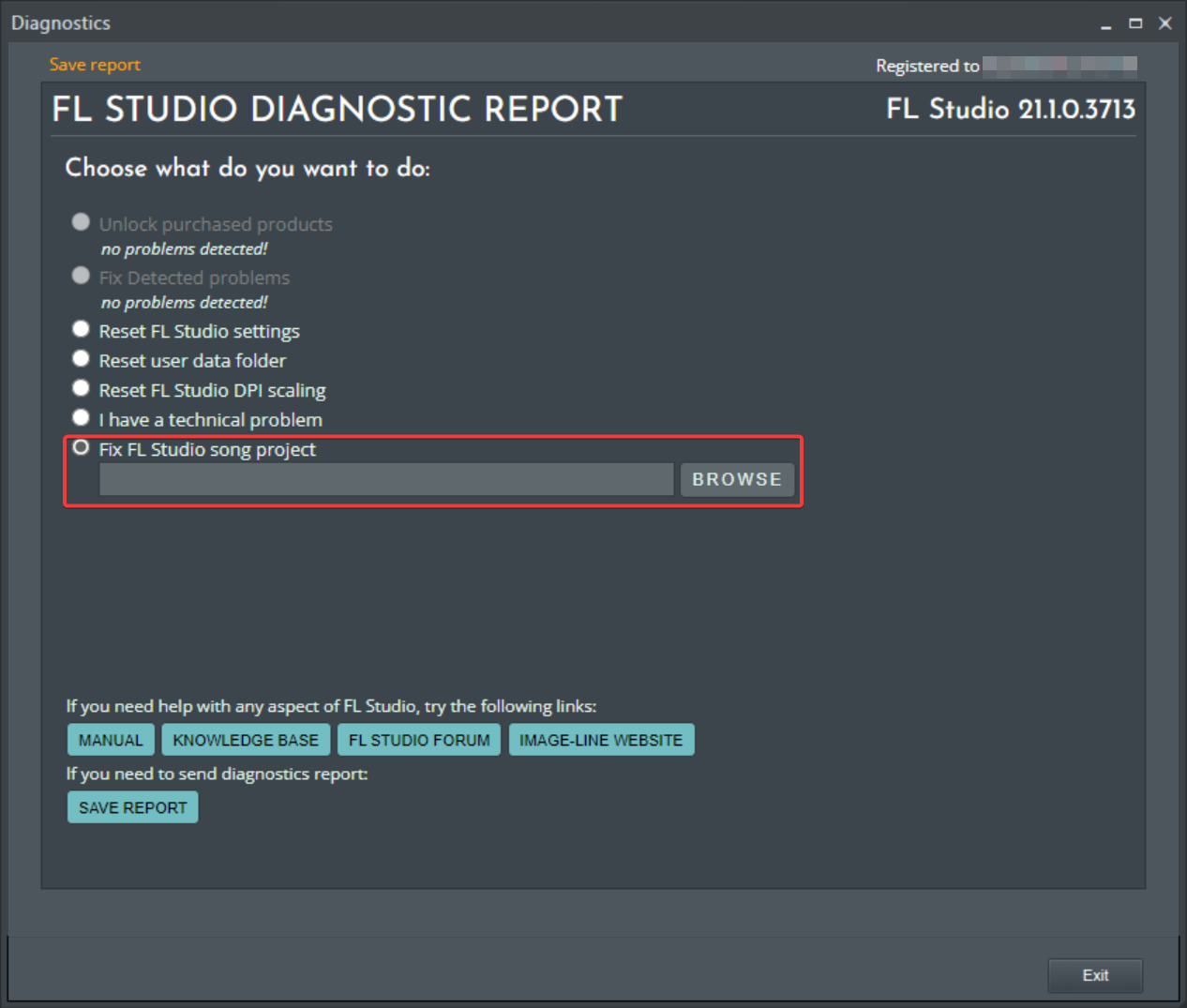The image size is (1187, 1008).
Task: Open the FL Studio MANUAL
Action: [110, 739]
